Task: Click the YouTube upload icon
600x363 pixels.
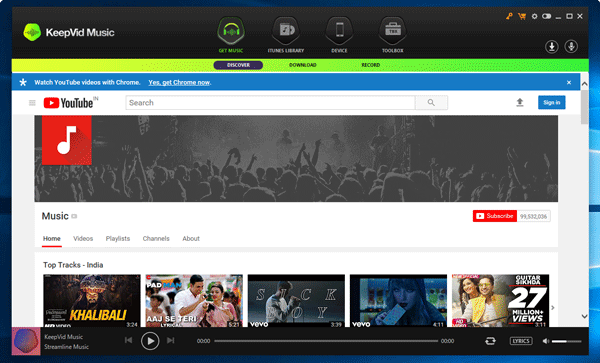Action: point(520,102)
